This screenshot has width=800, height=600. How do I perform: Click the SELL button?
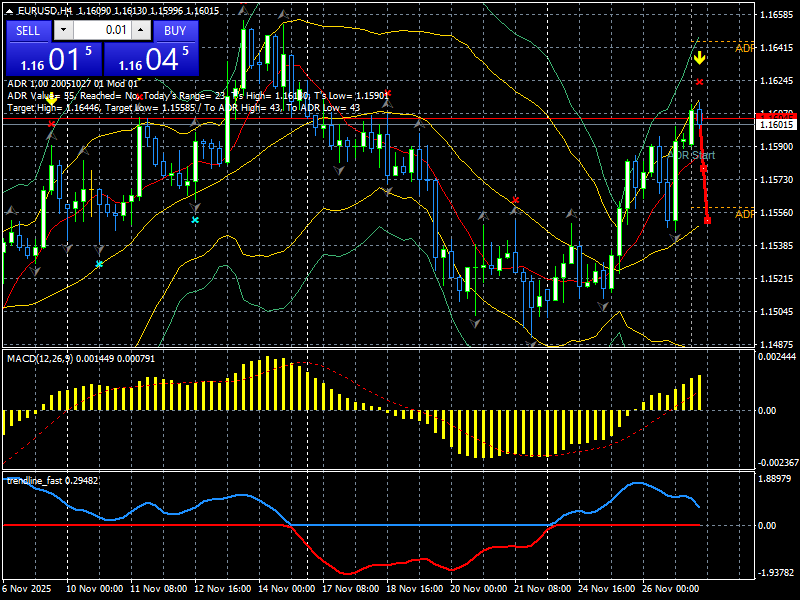pyautogui.click(x=28, y=31)
